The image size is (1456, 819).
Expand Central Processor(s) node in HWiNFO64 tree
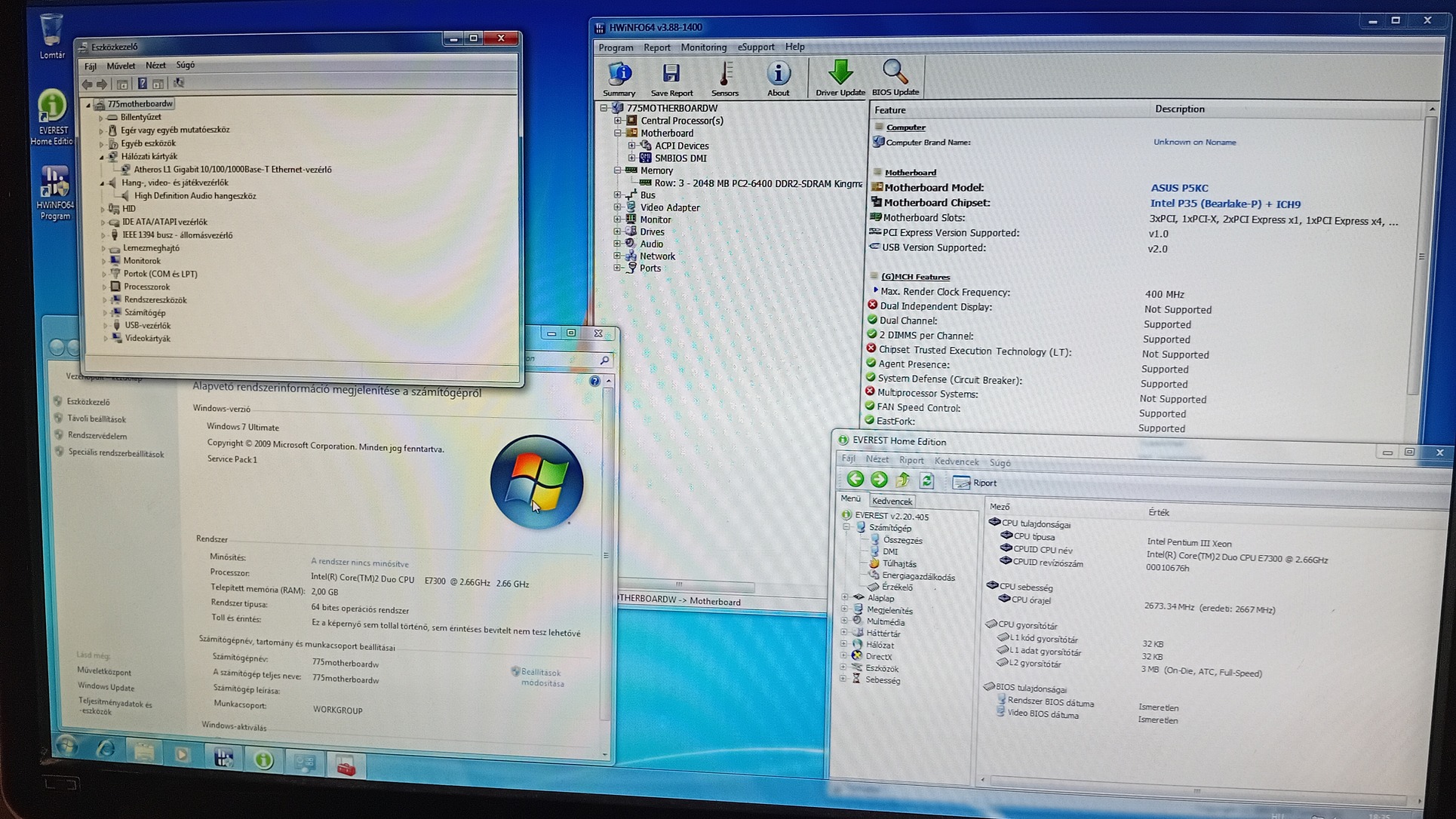[x=618, y=121]
